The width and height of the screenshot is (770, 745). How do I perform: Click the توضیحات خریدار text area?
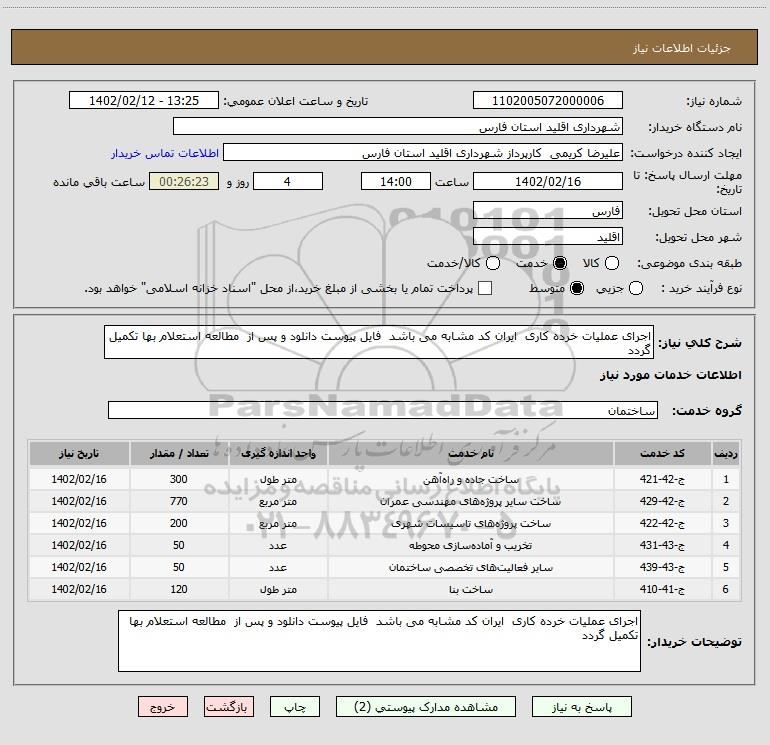click(379, 641)
